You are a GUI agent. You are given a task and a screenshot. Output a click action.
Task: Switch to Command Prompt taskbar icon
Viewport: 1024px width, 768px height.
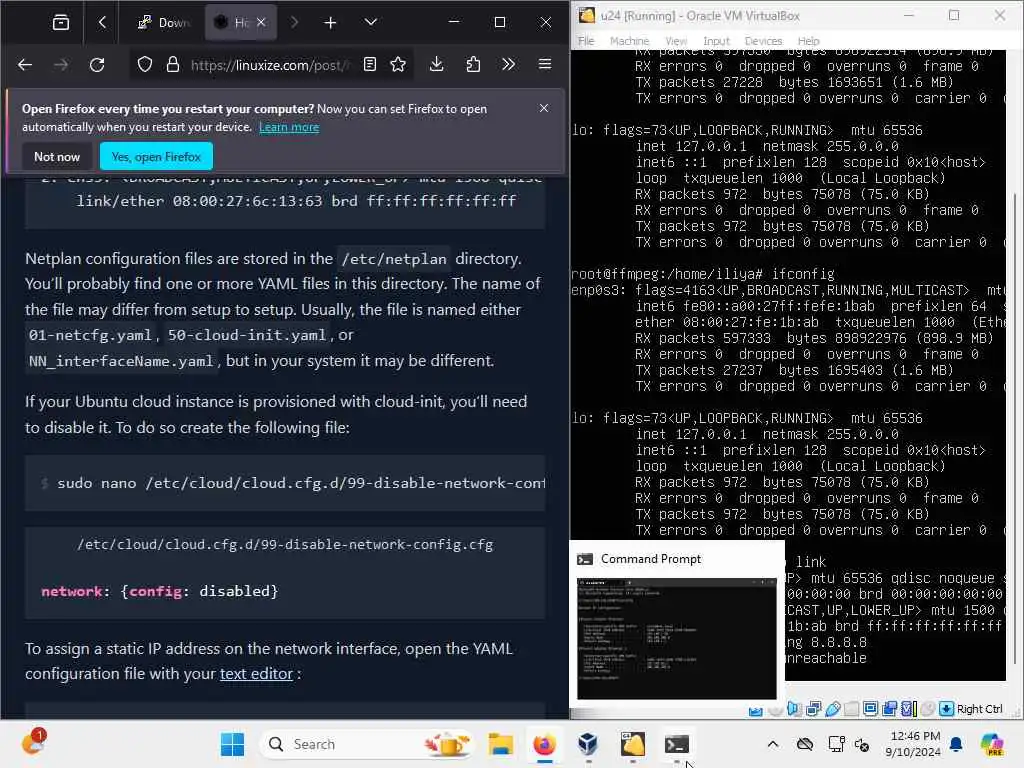pos(677,744)
